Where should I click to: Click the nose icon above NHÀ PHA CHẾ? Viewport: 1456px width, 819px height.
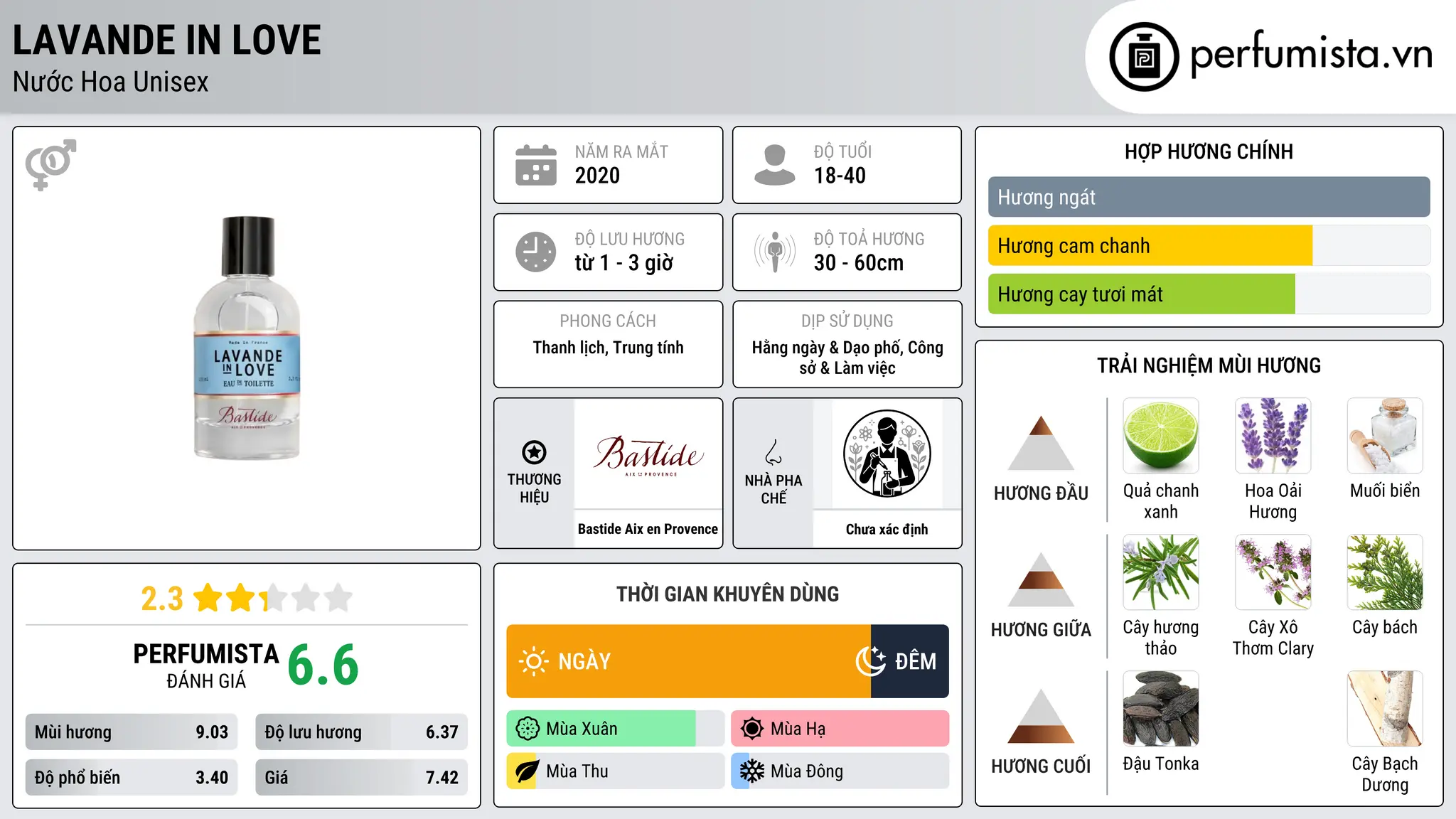point(773,452)
